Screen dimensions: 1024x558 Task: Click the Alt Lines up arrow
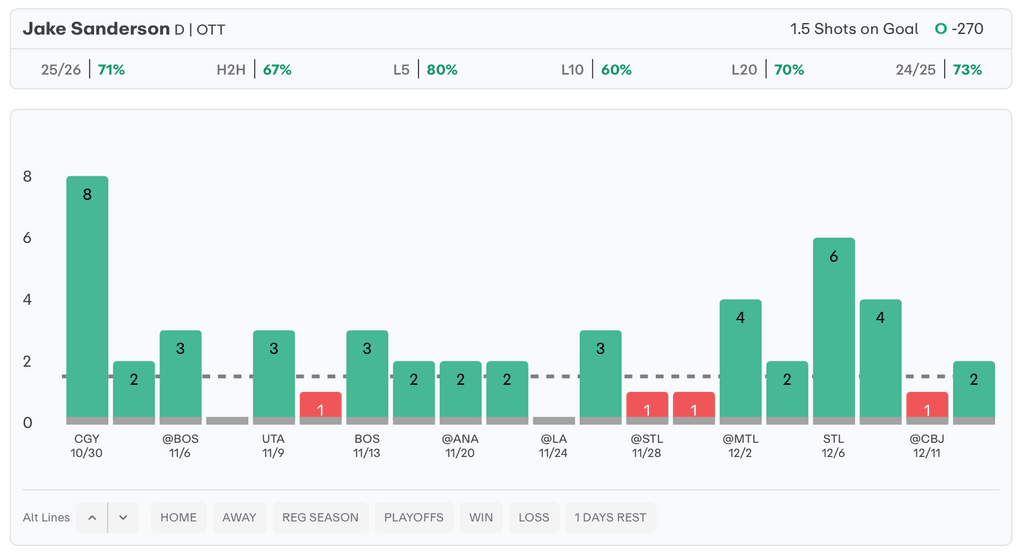tap(92, 517)
